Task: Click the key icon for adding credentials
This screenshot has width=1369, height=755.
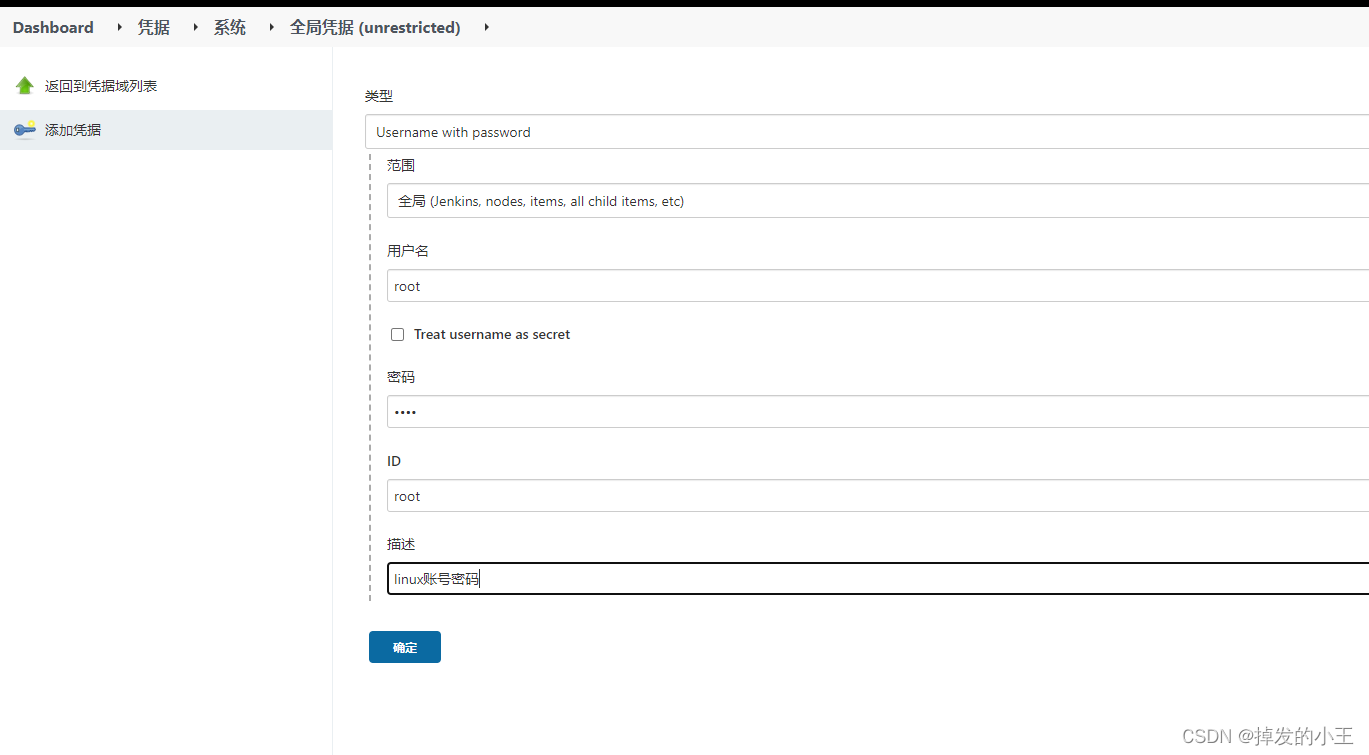Action: [25, 130]
